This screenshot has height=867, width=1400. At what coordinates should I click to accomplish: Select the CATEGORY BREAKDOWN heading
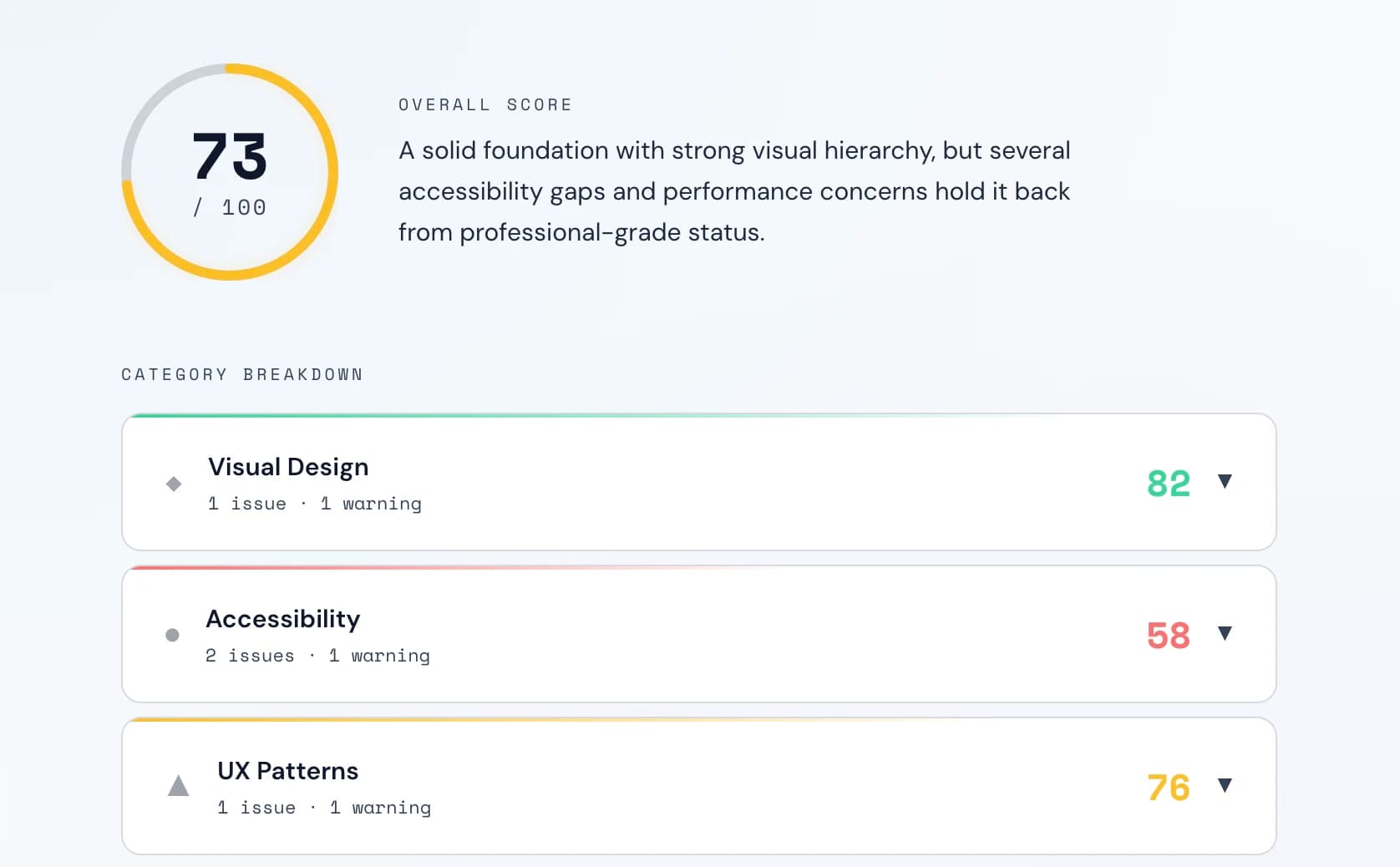tap(242, 374)
